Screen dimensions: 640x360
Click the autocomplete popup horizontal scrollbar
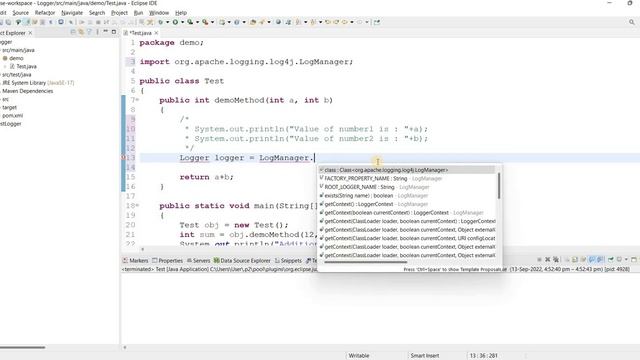click(x=365, y=262)
